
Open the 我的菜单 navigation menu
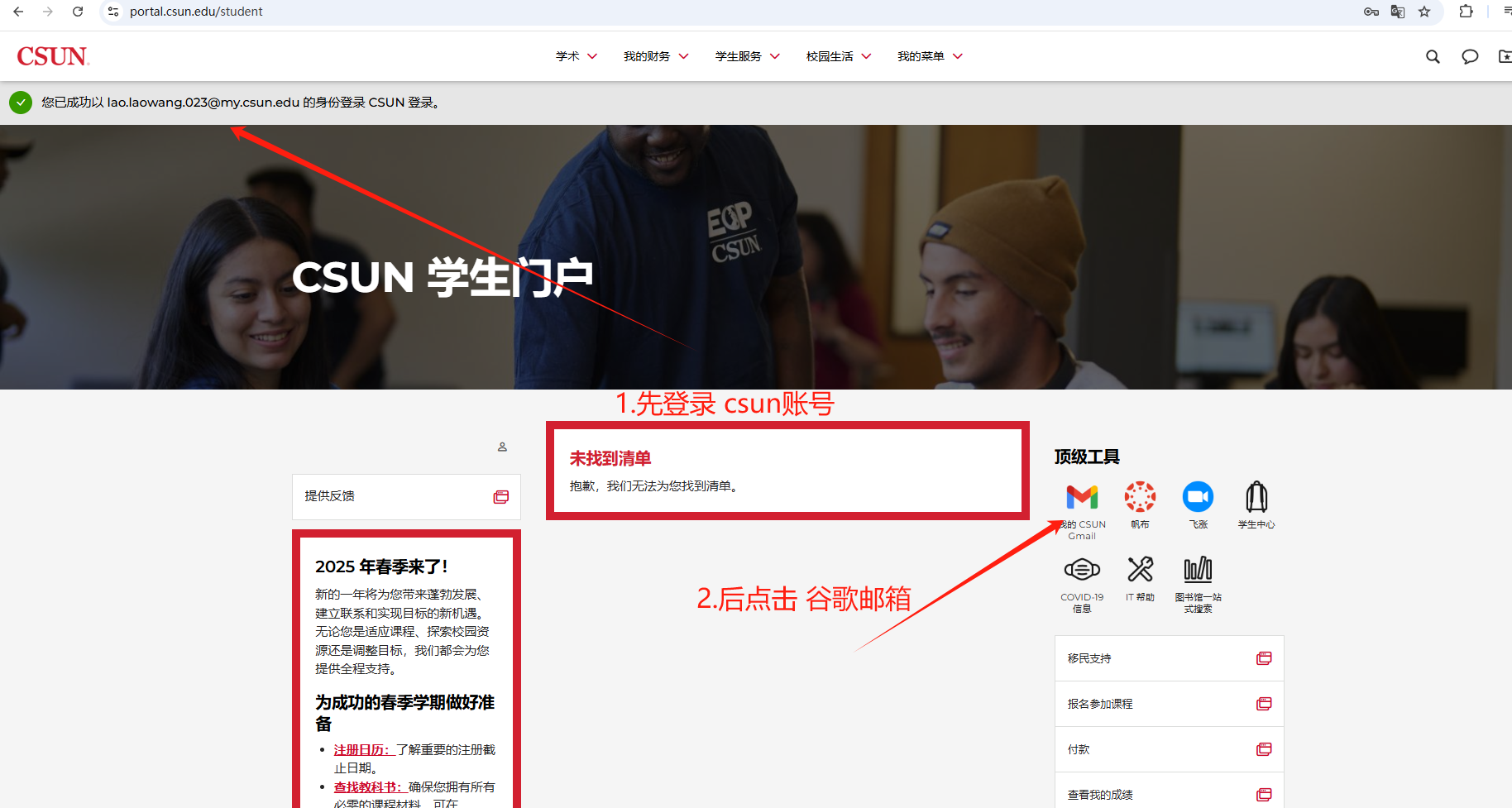coord(930,57)
